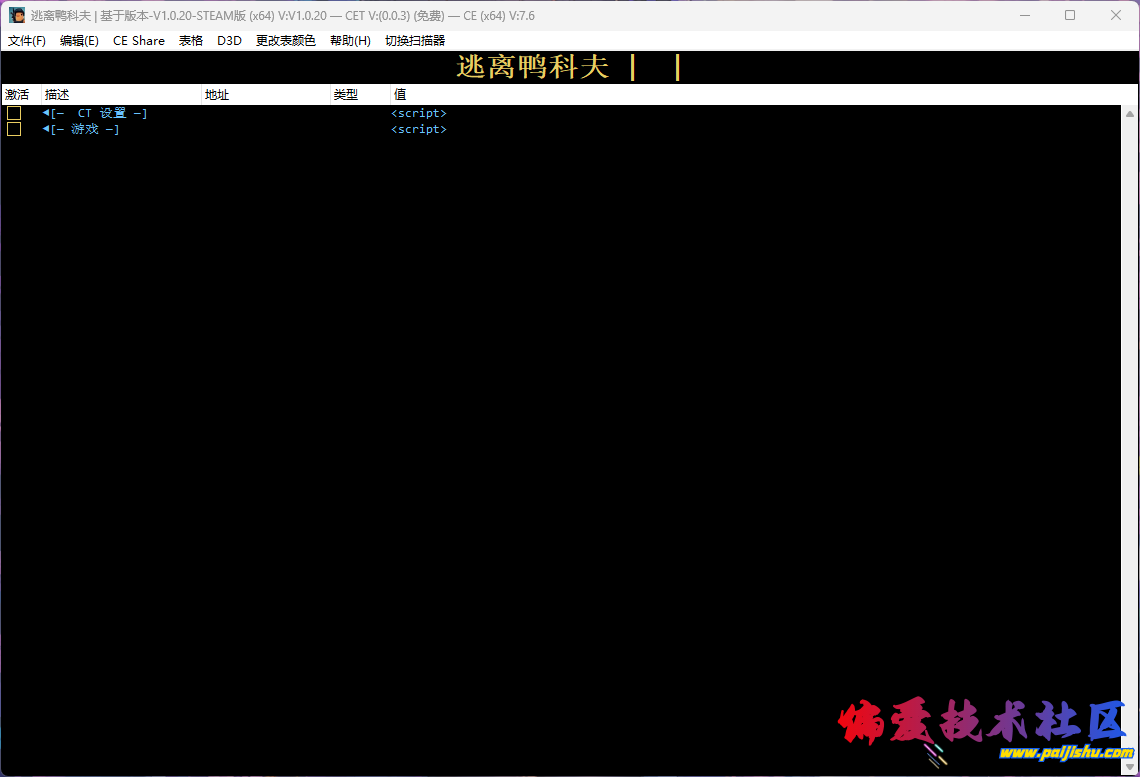Image resolution: width=1140 pixels, height=777 pixels.
Task: Open the 表格 menu
Action: coord(190,40)
